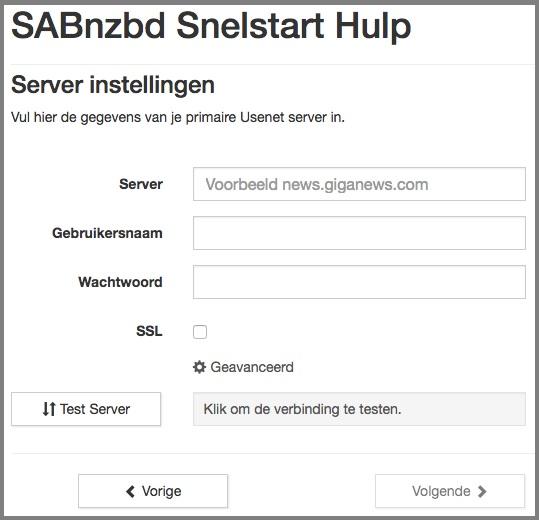539x520 pixels.
Task: Click the primaire Usenet server description text
Action: pos(178,118)
